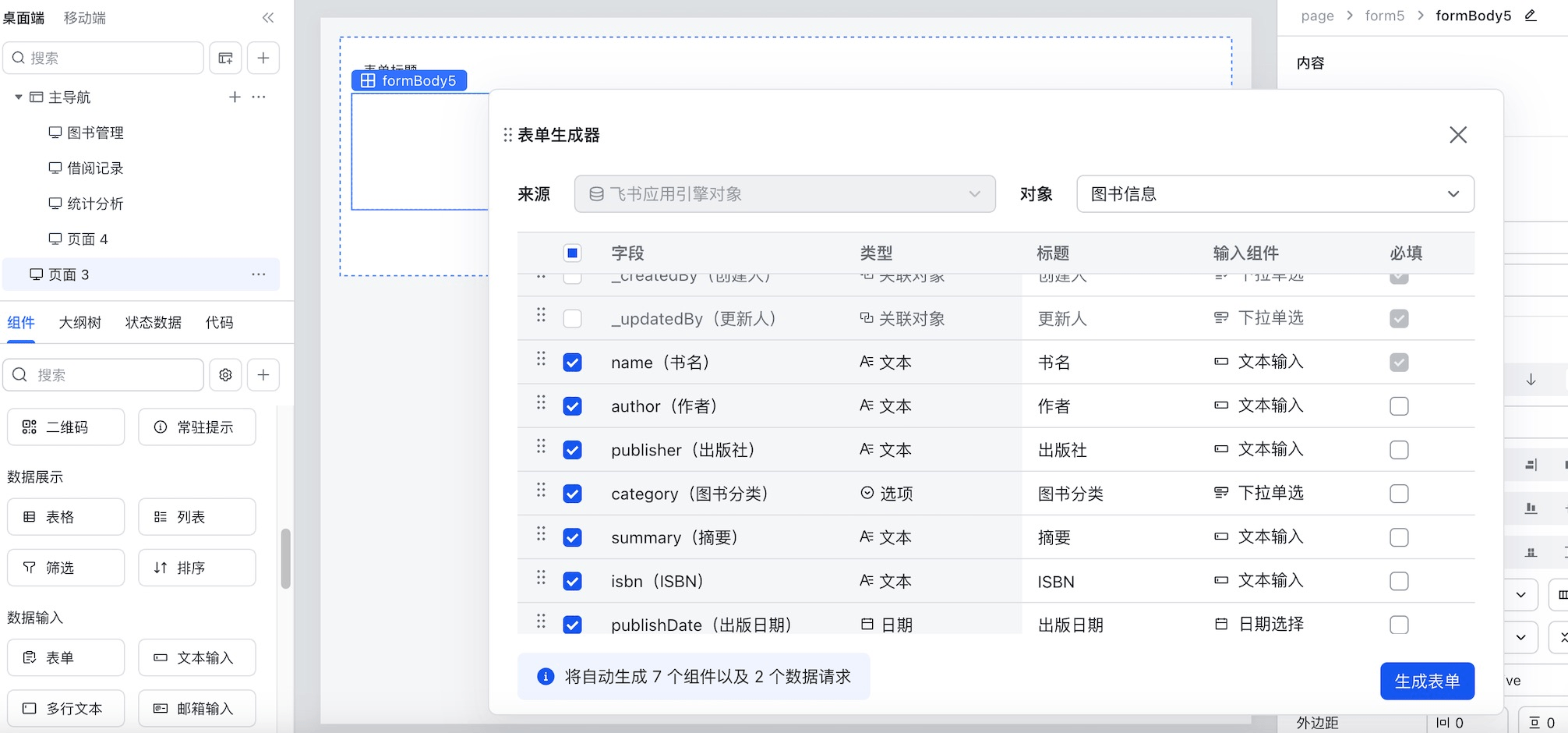The image size is (1568, 733).
Task: Click the 生成表单 button
Action: pos(1427,681)
